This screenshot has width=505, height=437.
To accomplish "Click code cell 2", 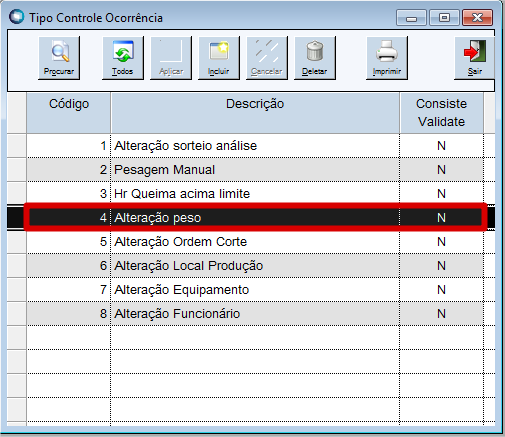I will (x=69, y=170).
